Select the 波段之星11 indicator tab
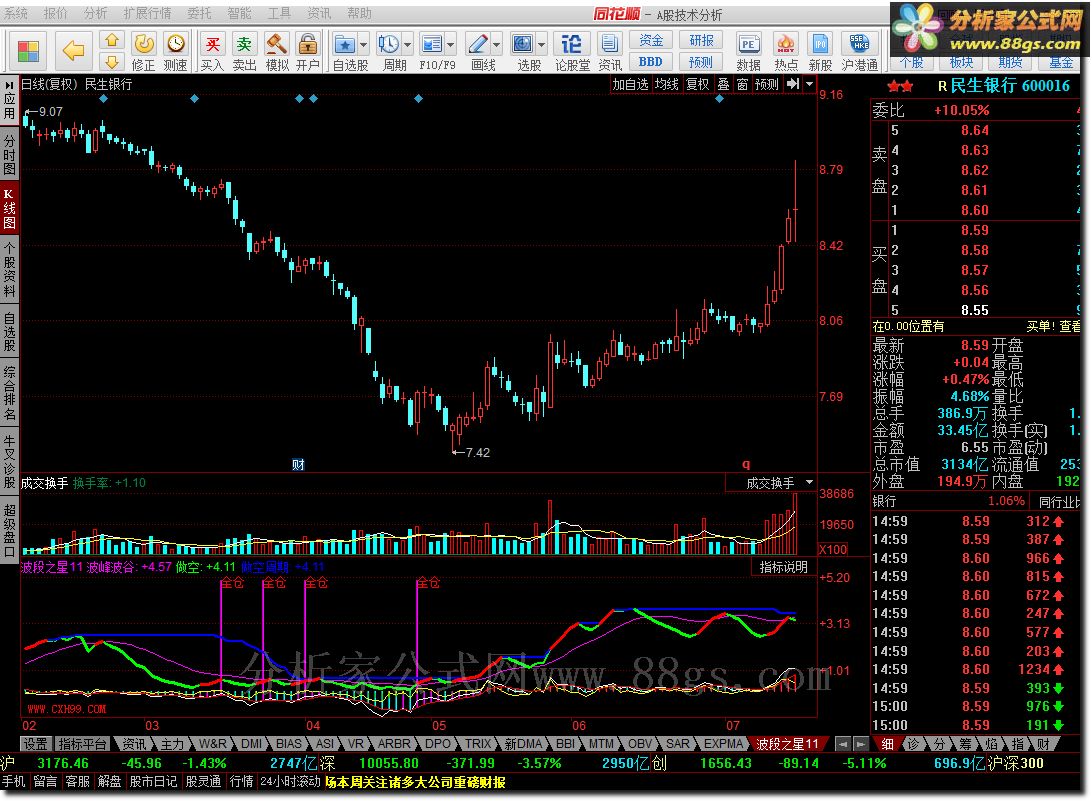 (x=787, y=744)
